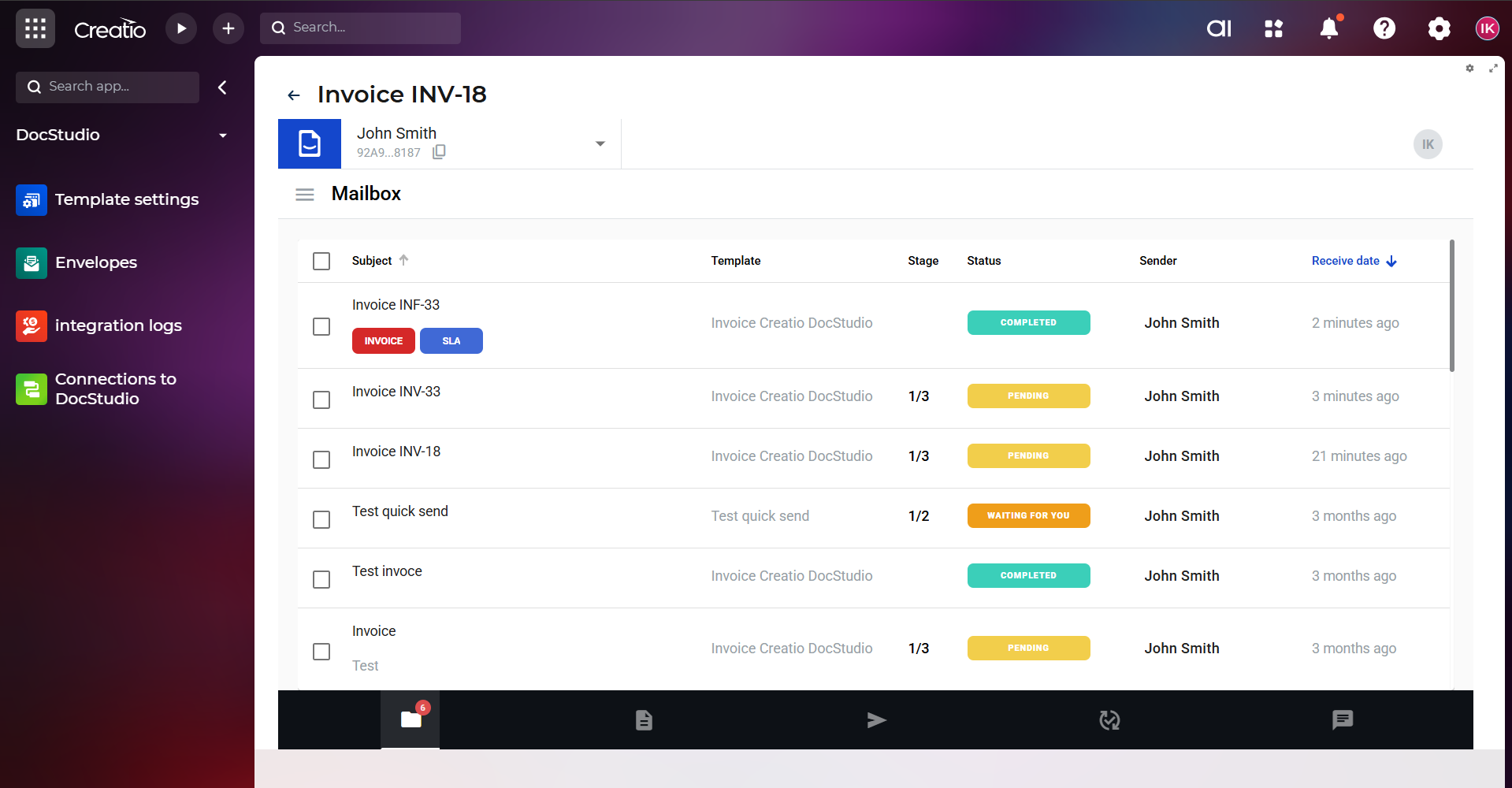Open the documents icon in bottom bar

coord(644,720)
